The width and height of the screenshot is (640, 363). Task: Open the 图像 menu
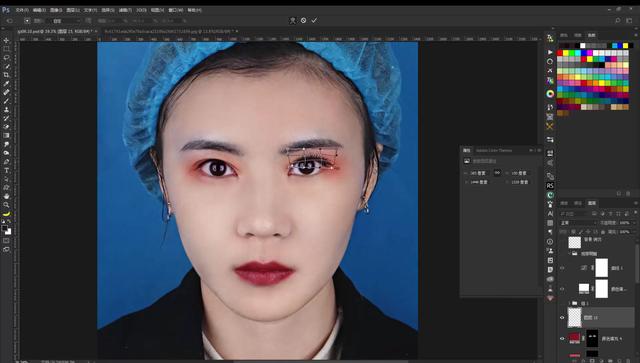coord(56,10)
